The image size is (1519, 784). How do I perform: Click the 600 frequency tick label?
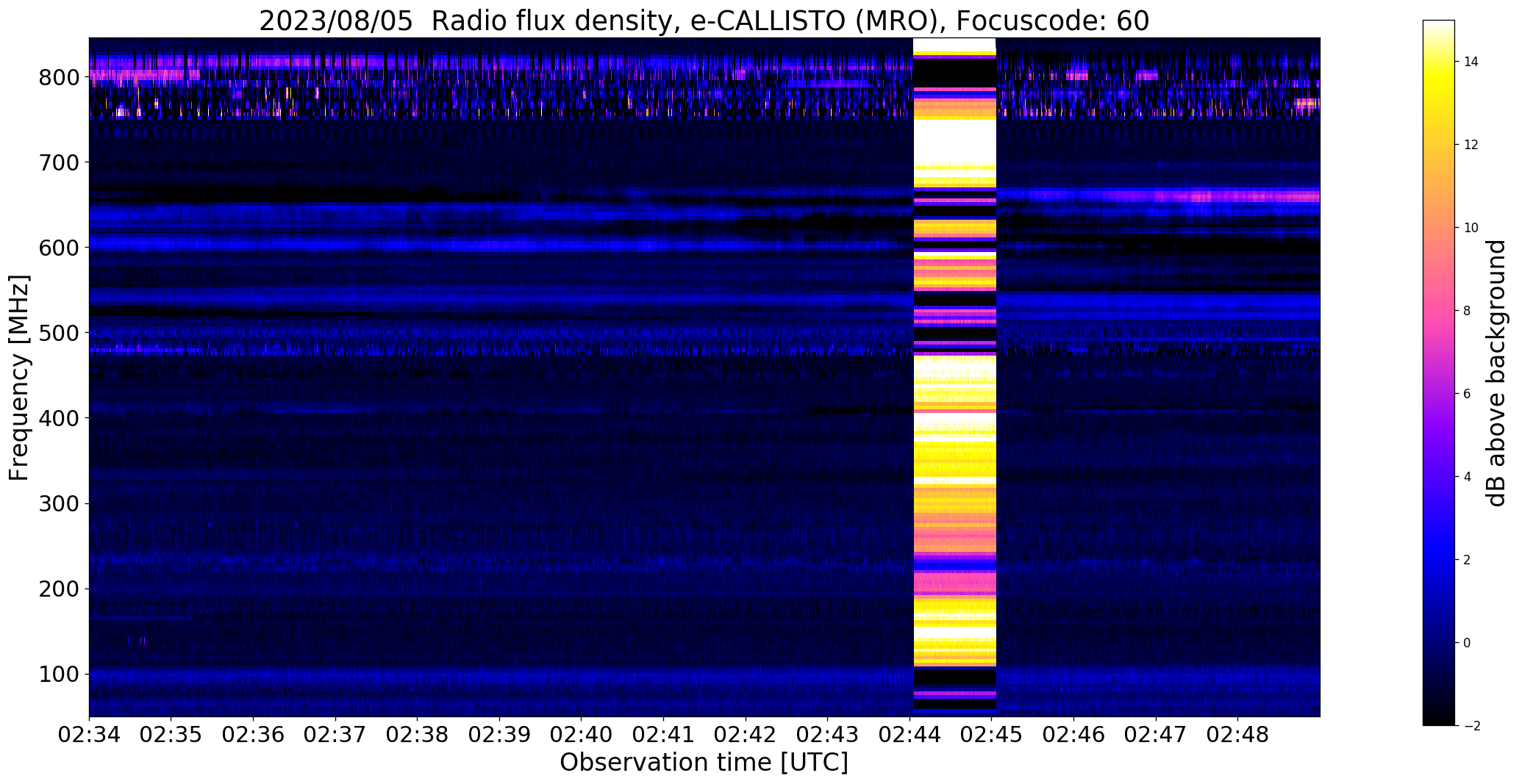click(x=58, y=248)
